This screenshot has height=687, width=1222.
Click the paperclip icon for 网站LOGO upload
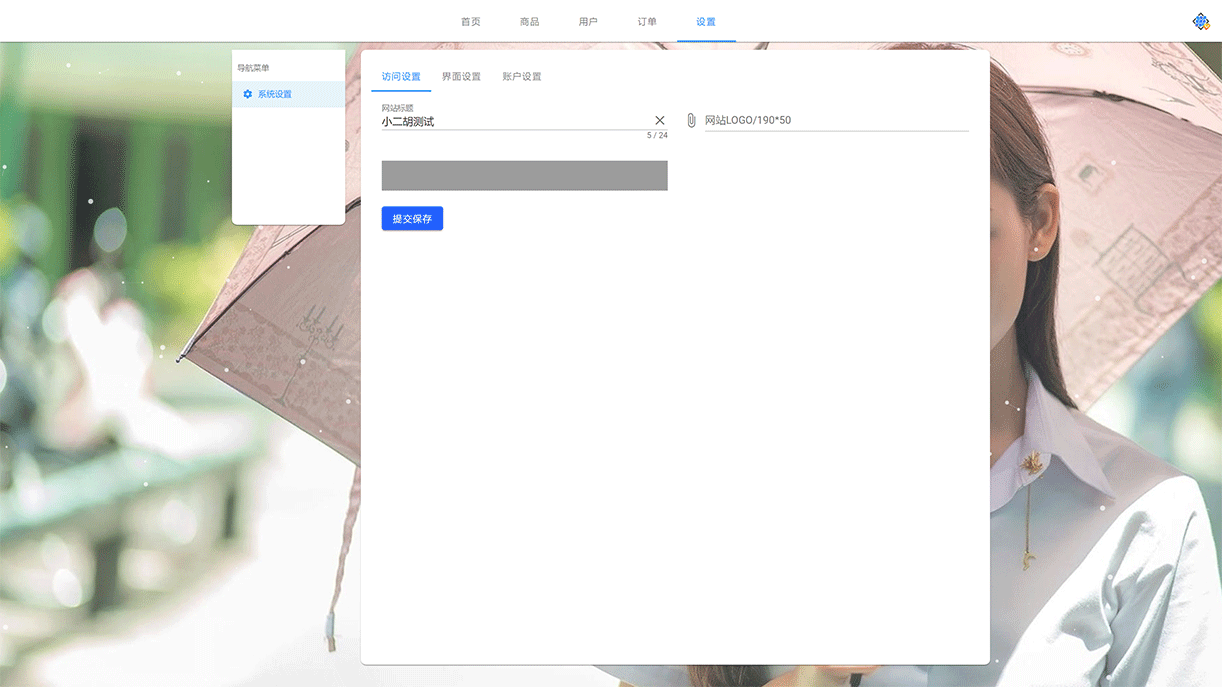(690, 120)
